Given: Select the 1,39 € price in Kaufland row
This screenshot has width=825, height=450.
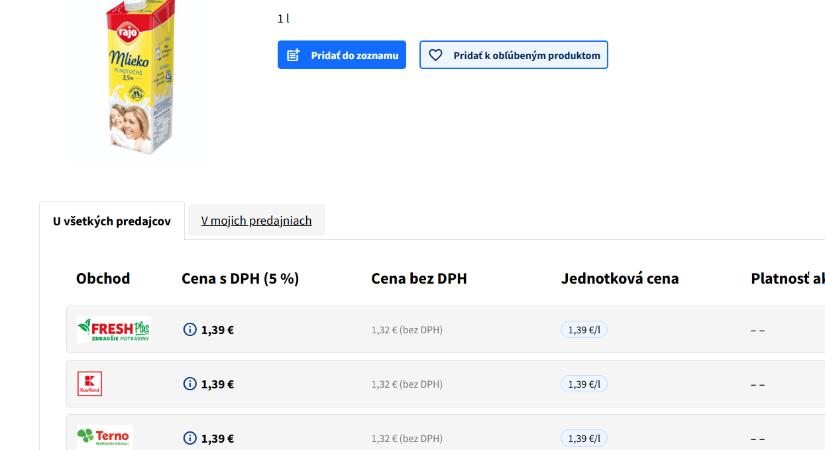Looking at the screenshot, I should (217, 384).
